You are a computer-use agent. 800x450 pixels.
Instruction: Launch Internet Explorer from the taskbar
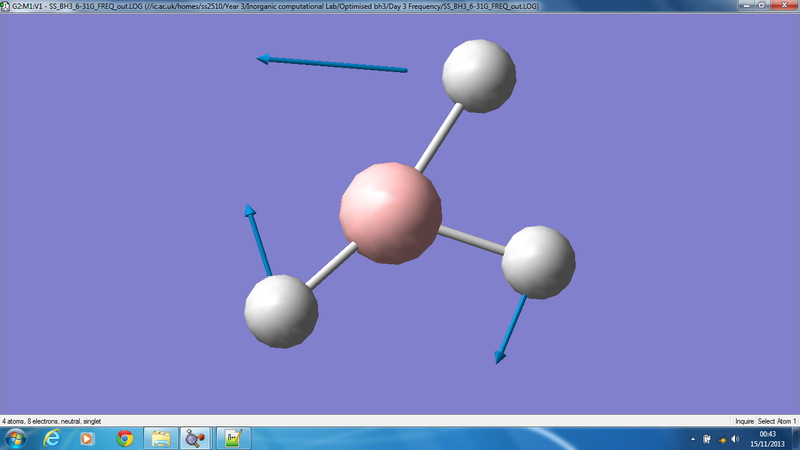coord(53,439)
